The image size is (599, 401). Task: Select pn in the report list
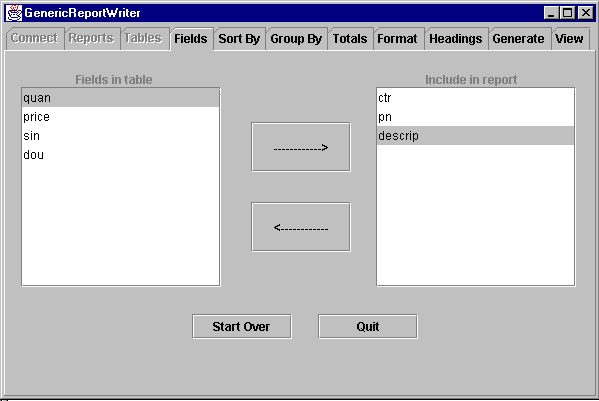pyautogui.click(x=476, y=116)
